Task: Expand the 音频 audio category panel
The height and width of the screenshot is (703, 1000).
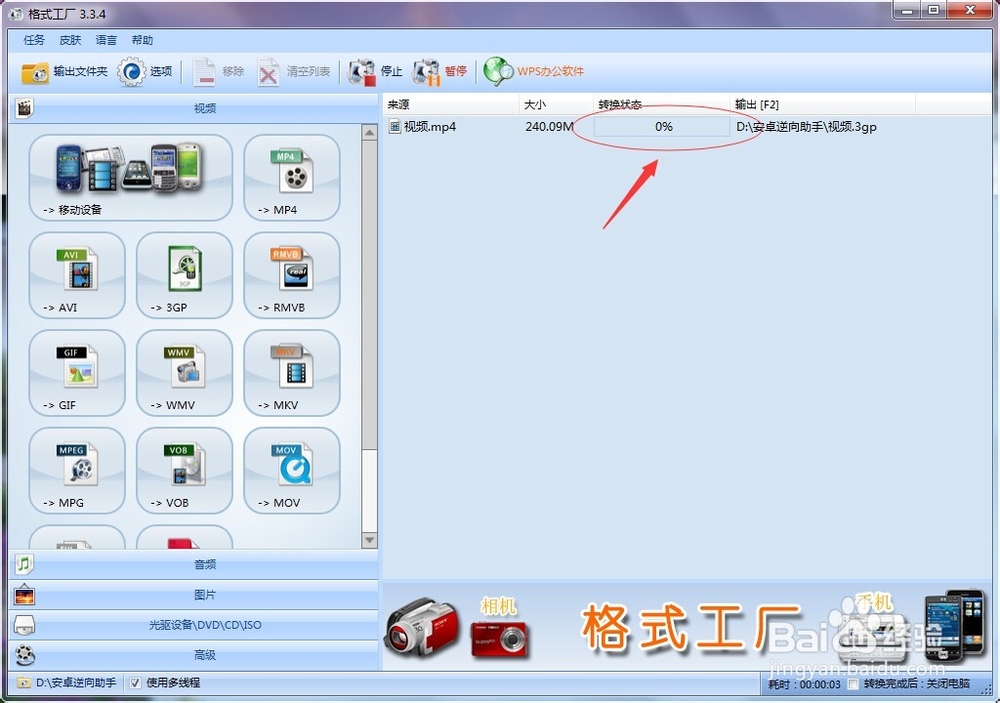Action: point(194,565)
